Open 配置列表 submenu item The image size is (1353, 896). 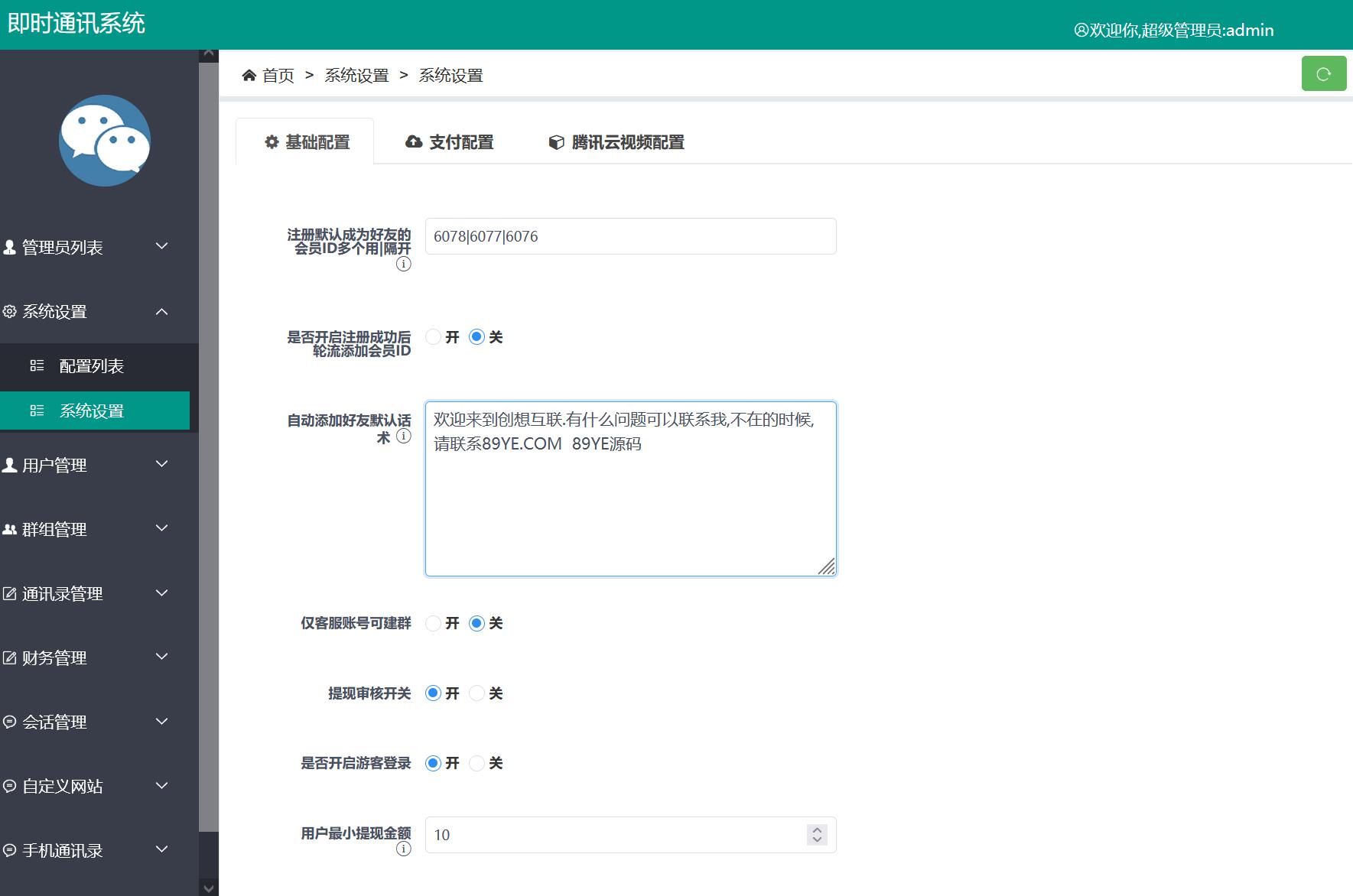pos(95,365)
